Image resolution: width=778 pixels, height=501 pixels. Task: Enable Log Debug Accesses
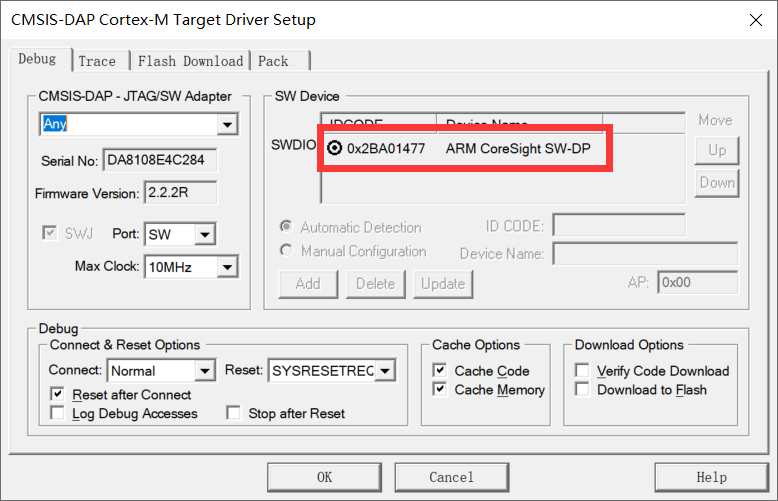tap(57, 414)
